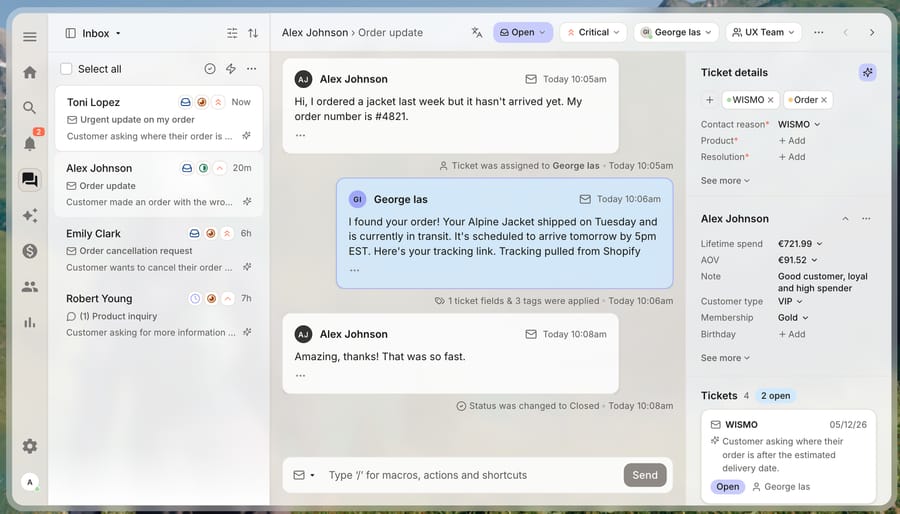Expand the George Ias message ellipsis
Viewport: 900px width, 514px height.
pos(354,270)
